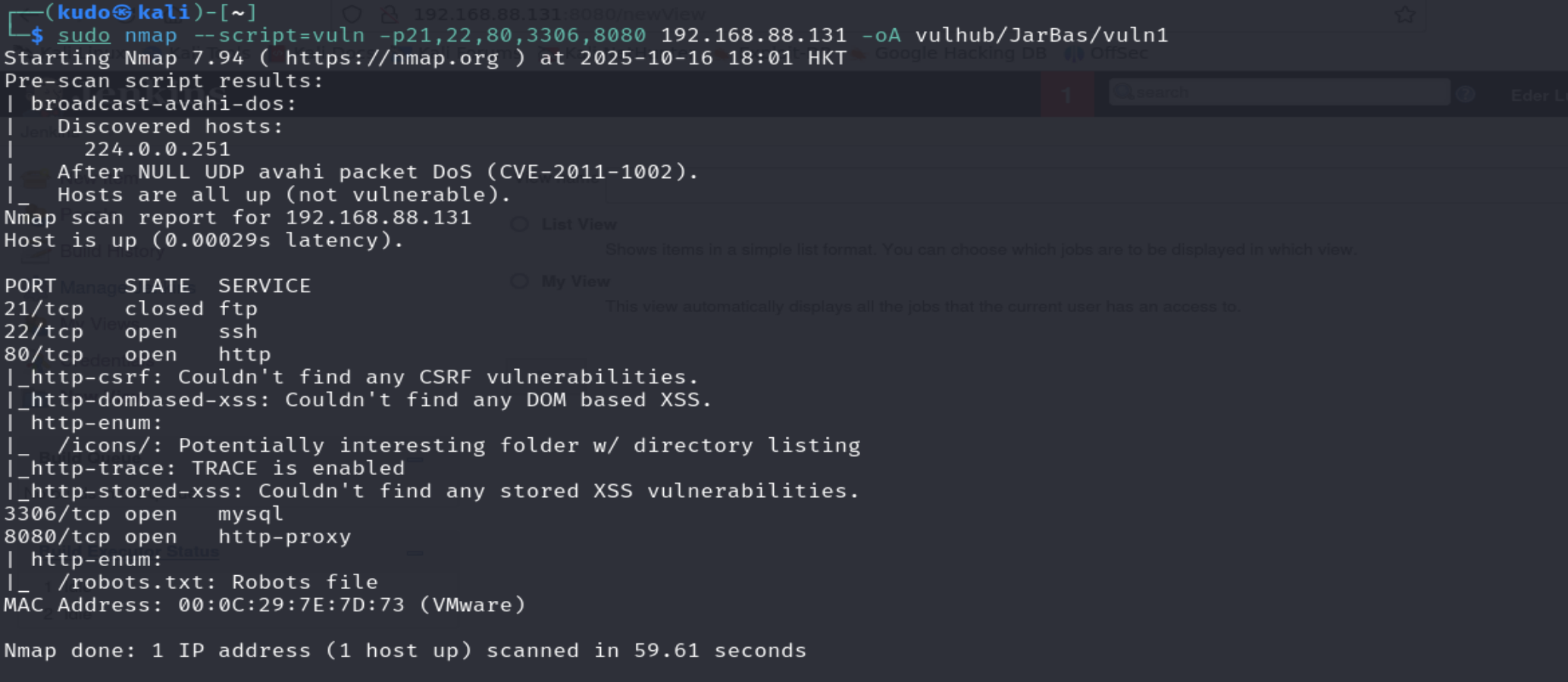Open the Eder user profile link
This screenshot has height=682, width=1568.
(x=1538, y=95)
